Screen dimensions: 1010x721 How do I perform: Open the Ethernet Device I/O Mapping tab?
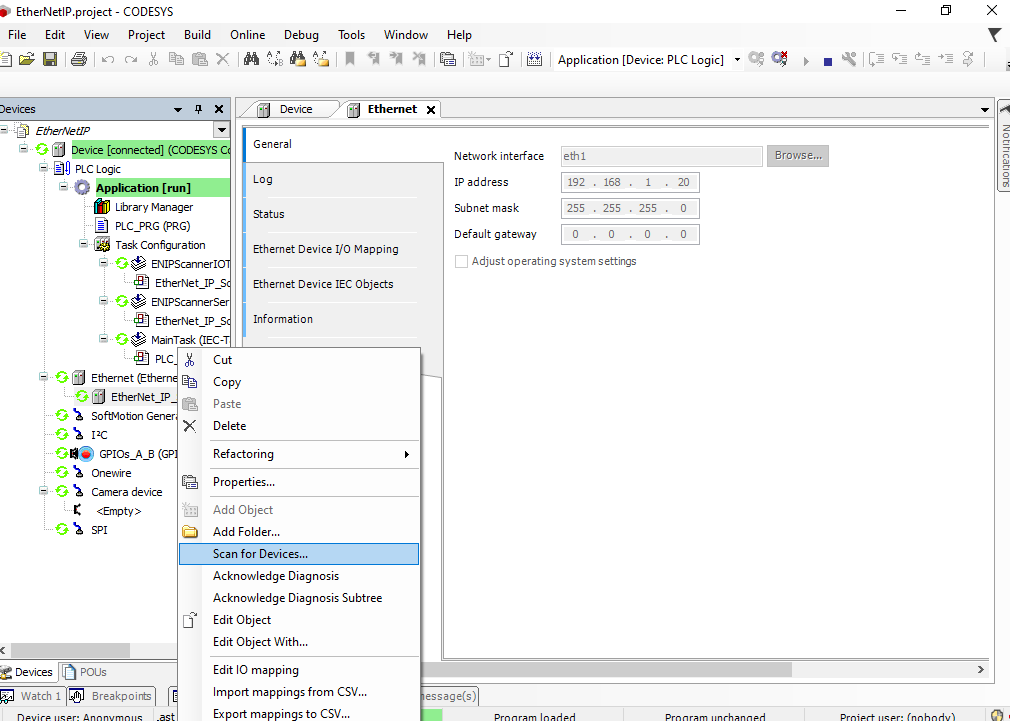(x=325, y=249)
